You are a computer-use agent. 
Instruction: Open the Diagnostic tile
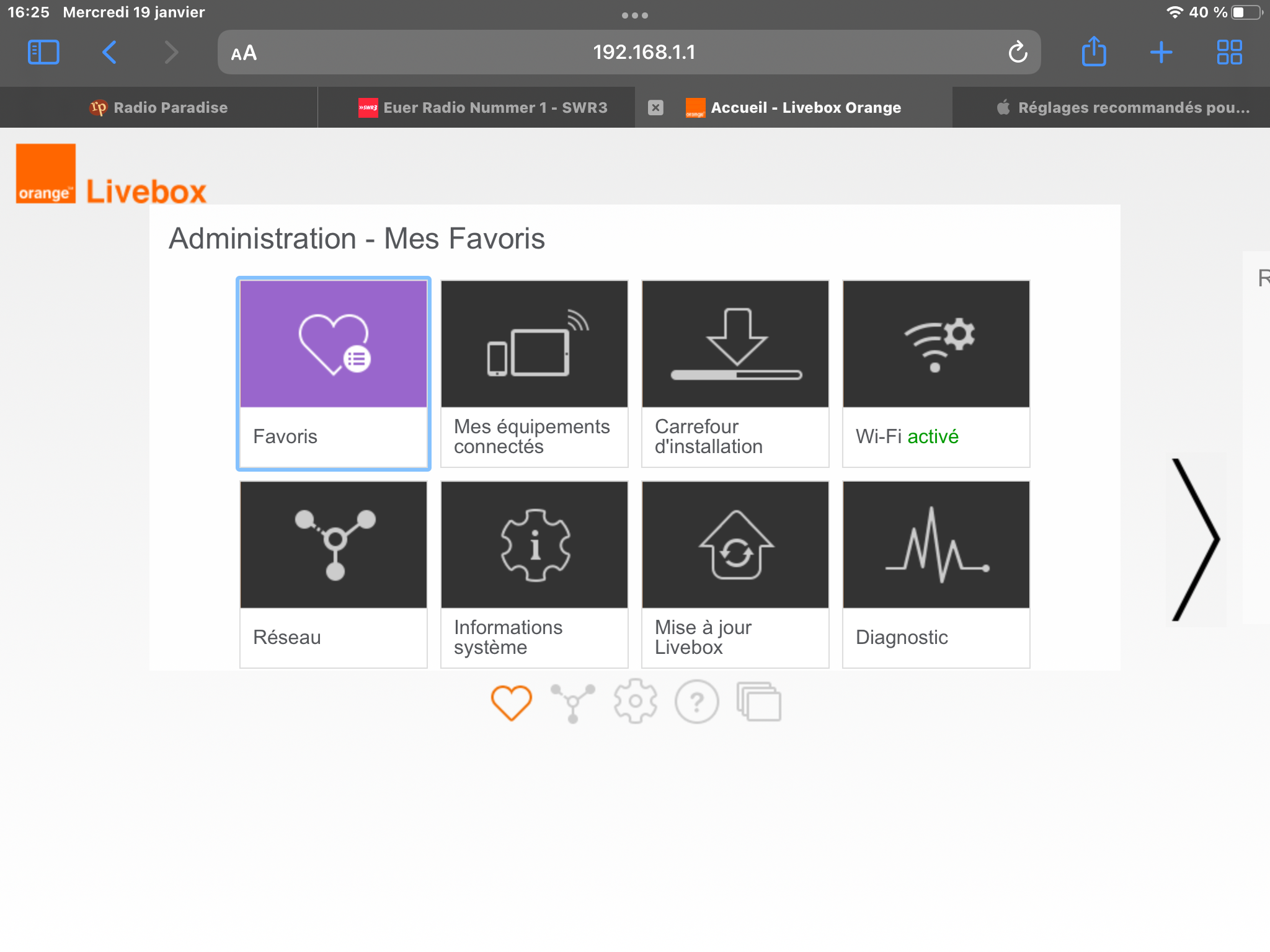click(936, 574)
